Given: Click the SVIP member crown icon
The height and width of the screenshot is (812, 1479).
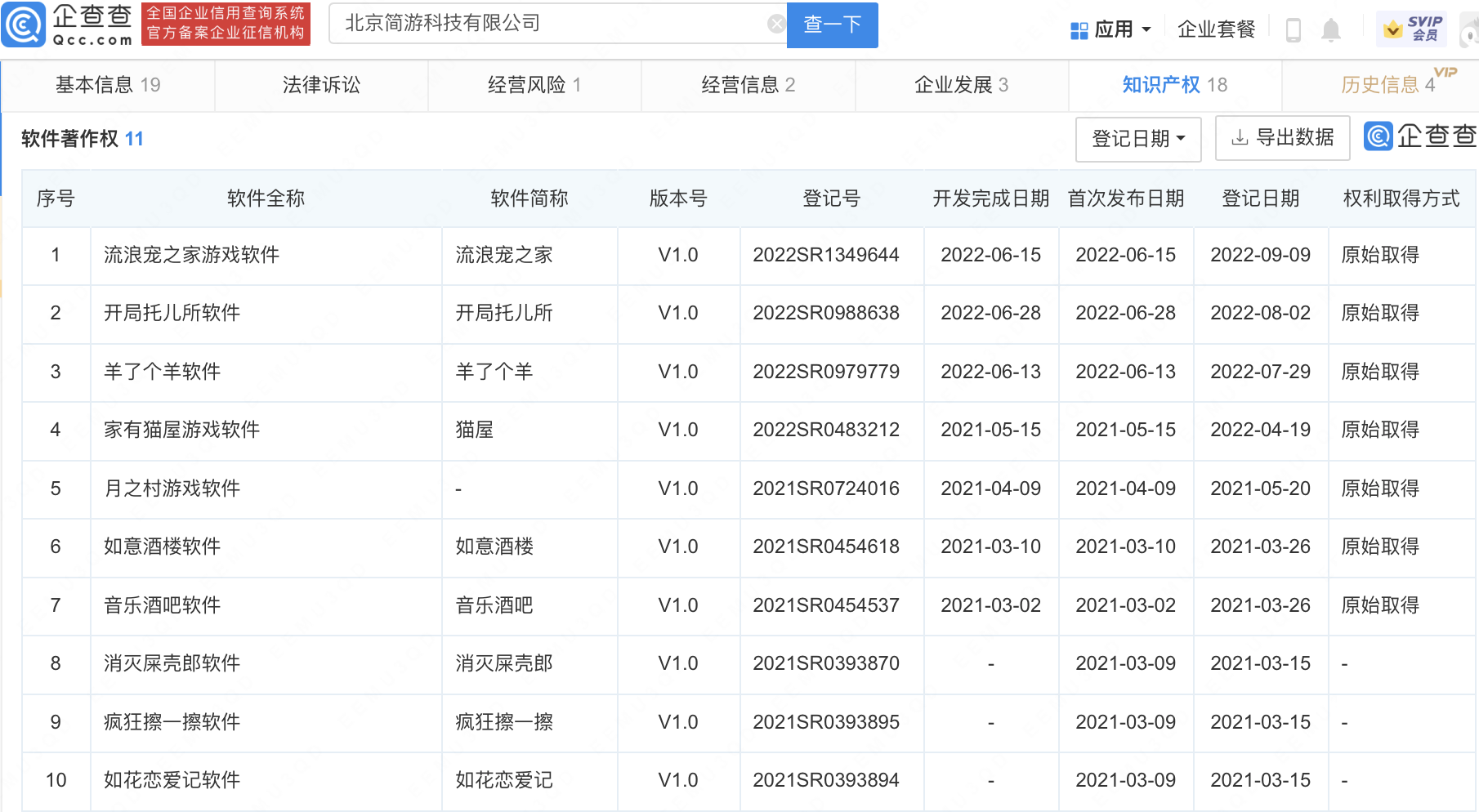Looking at the screenshot, I should (1392, 30).
